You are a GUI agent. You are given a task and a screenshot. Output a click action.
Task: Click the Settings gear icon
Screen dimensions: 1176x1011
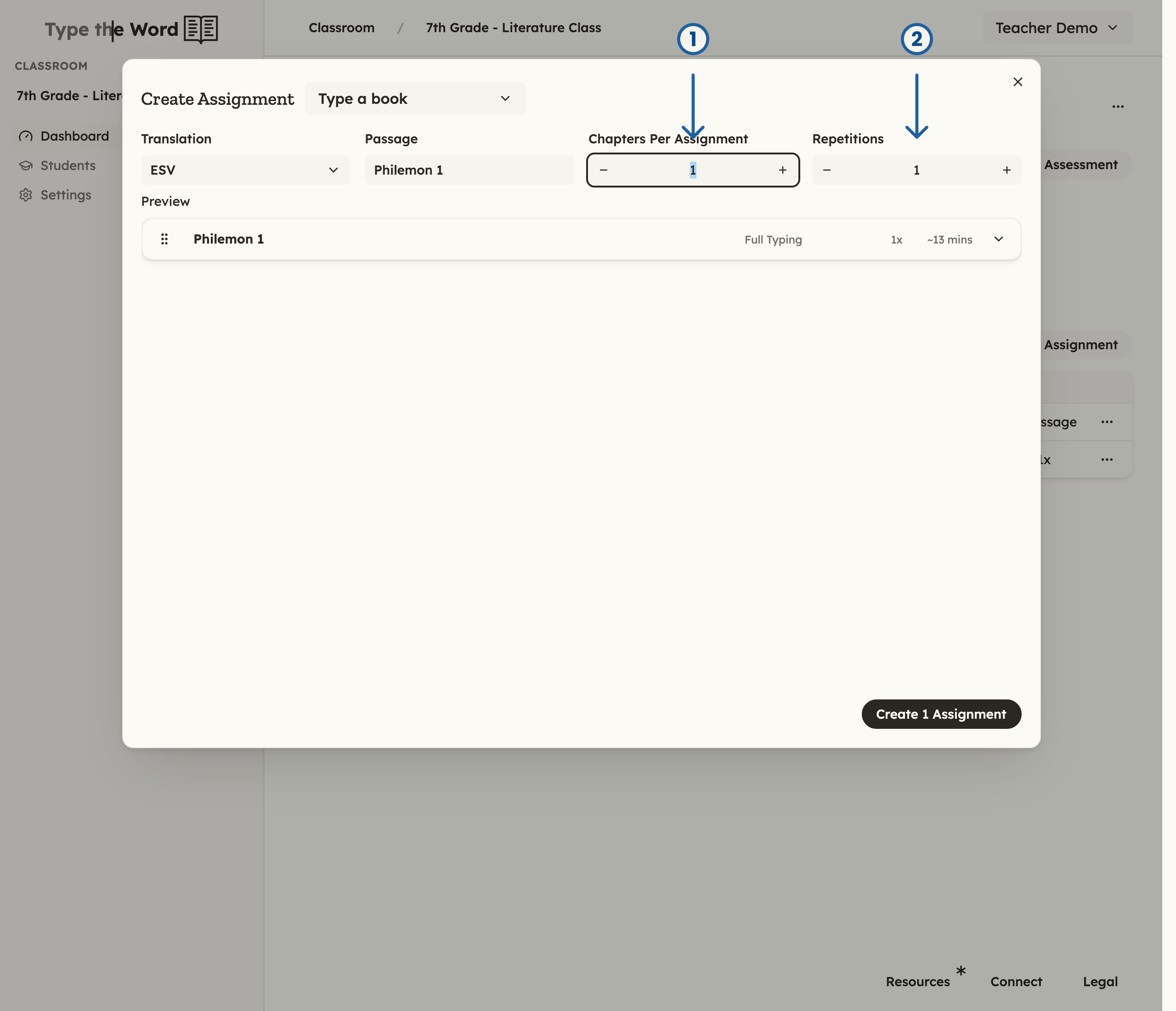click(x=26, y=195)
